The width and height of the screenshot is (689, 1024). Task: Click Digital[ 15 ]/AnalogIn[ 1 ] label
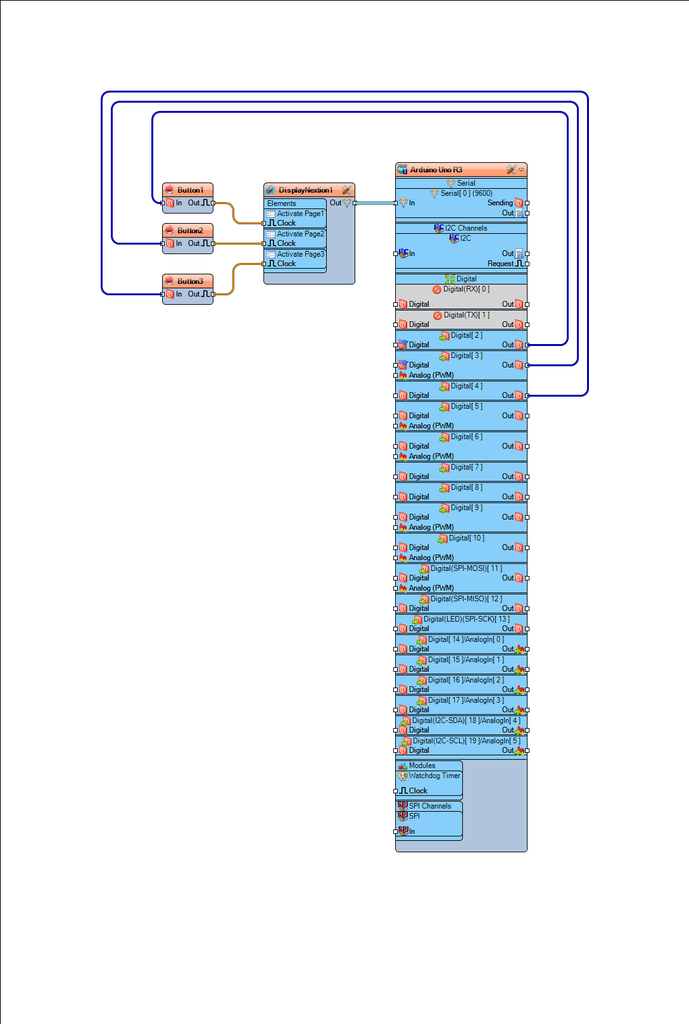click(466, 660)
